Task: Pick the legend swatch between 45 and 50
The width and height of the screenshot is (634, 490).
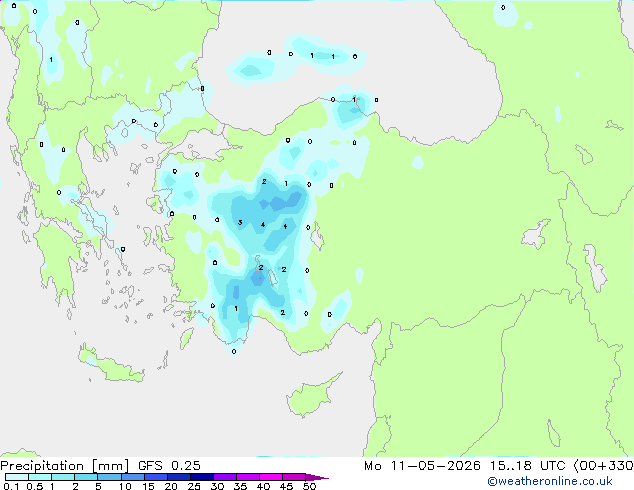Action: [x=294, y=477]
